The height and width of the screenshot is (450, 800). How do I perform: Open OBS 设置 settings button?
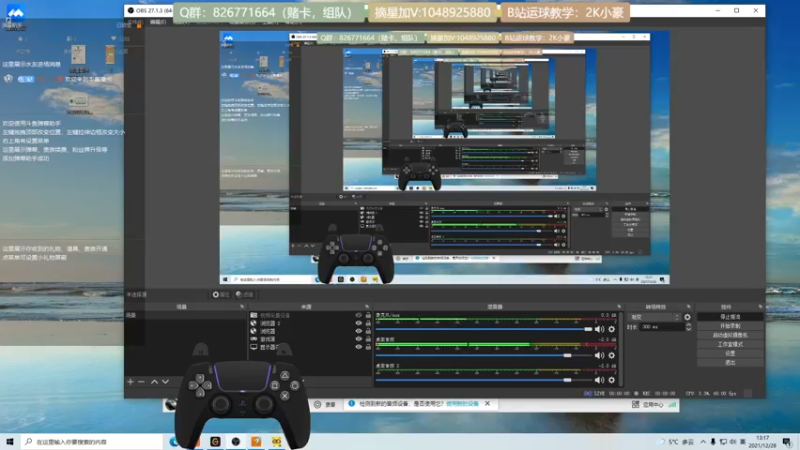click(730, 354)
